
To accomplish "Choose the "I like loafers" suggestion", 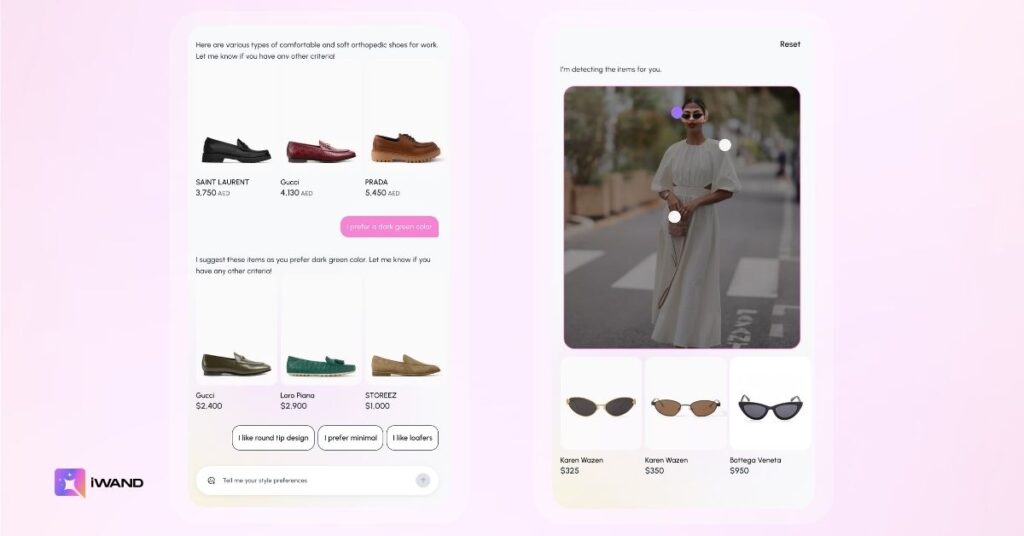I will 412,438.
